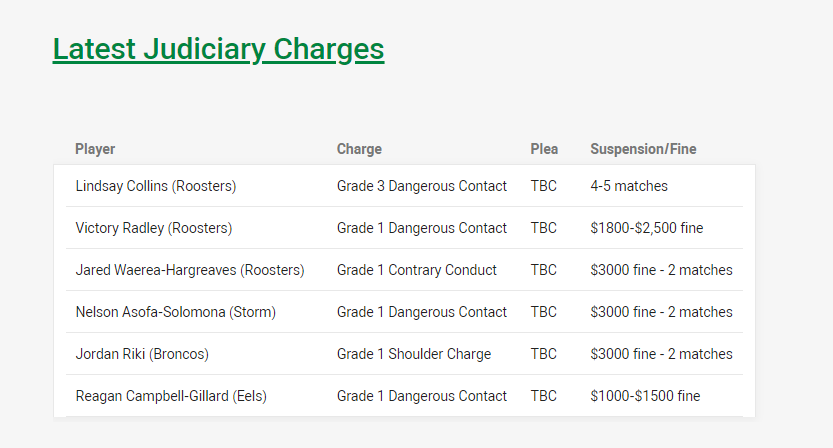Click the TBC plea for Reagan Campbell-Gillard
The height and width of the screenshot is (448, 833).
tap(543, 396)
